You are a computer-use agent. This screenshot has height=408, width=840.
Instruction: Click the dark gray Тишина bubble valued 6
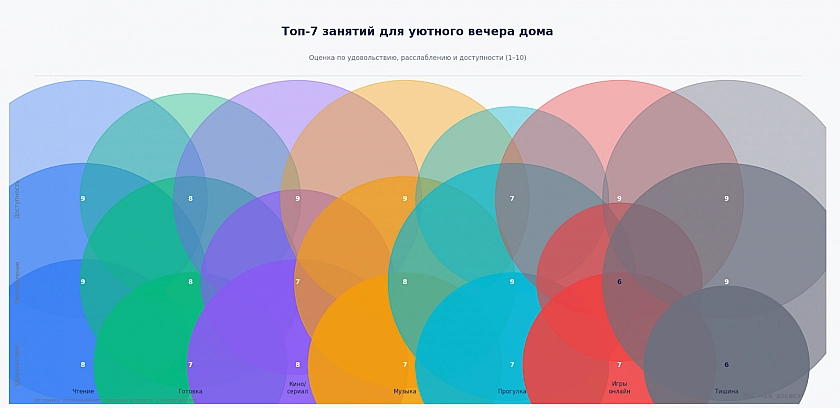coord(726,365)
